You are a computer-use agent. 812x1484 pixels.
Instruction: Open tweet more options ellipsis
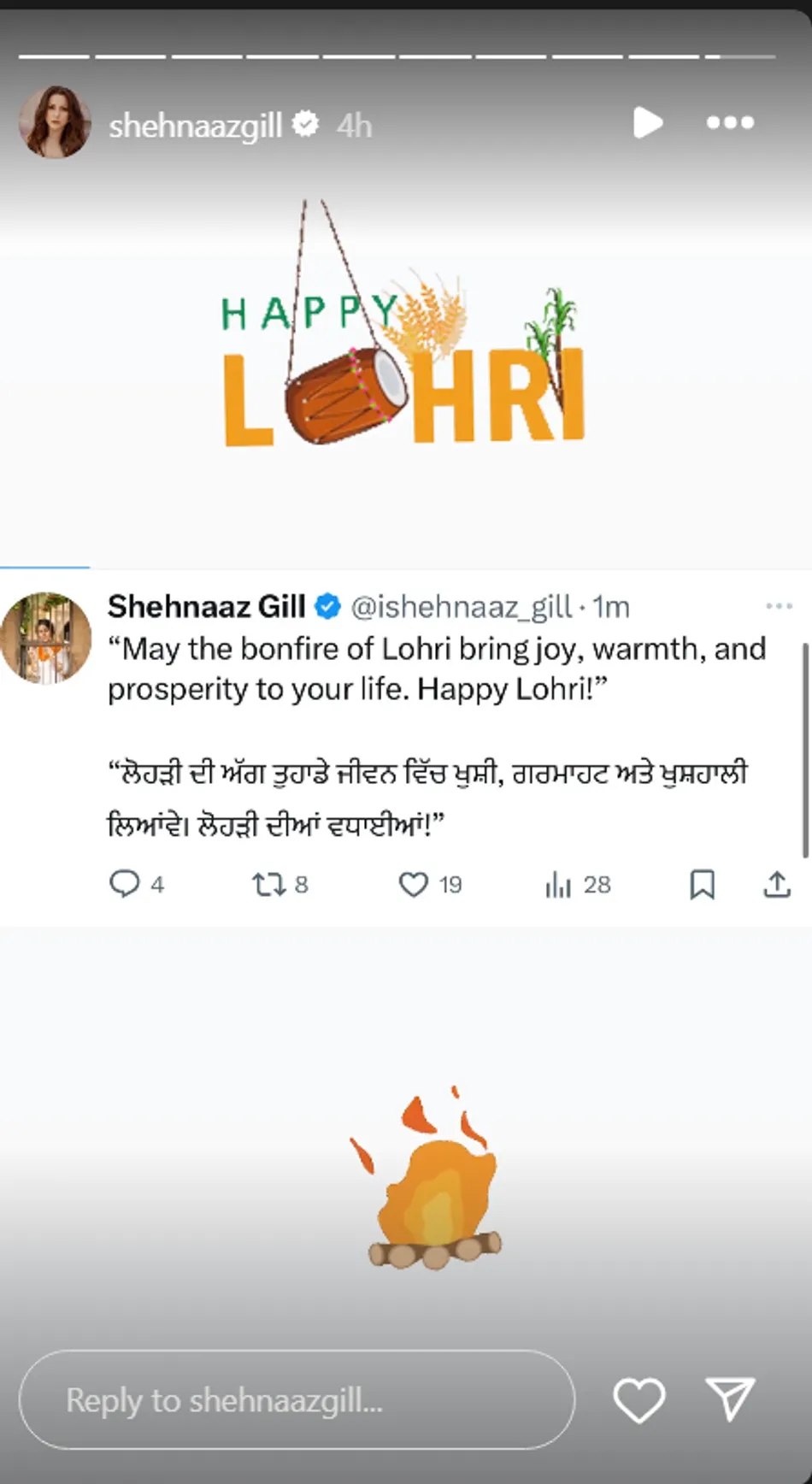point(779,606)
